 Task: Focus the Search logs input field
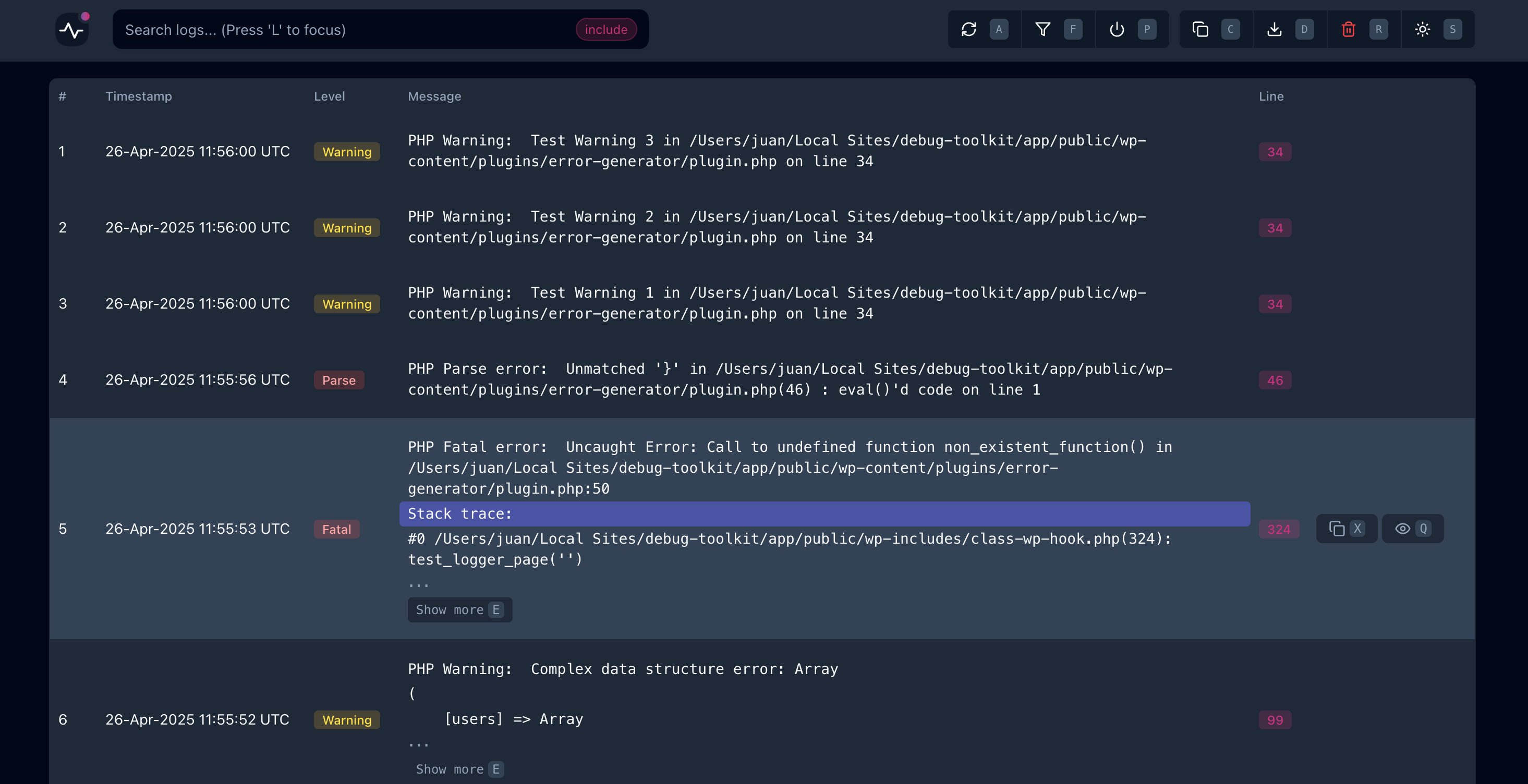click(344, 30)
